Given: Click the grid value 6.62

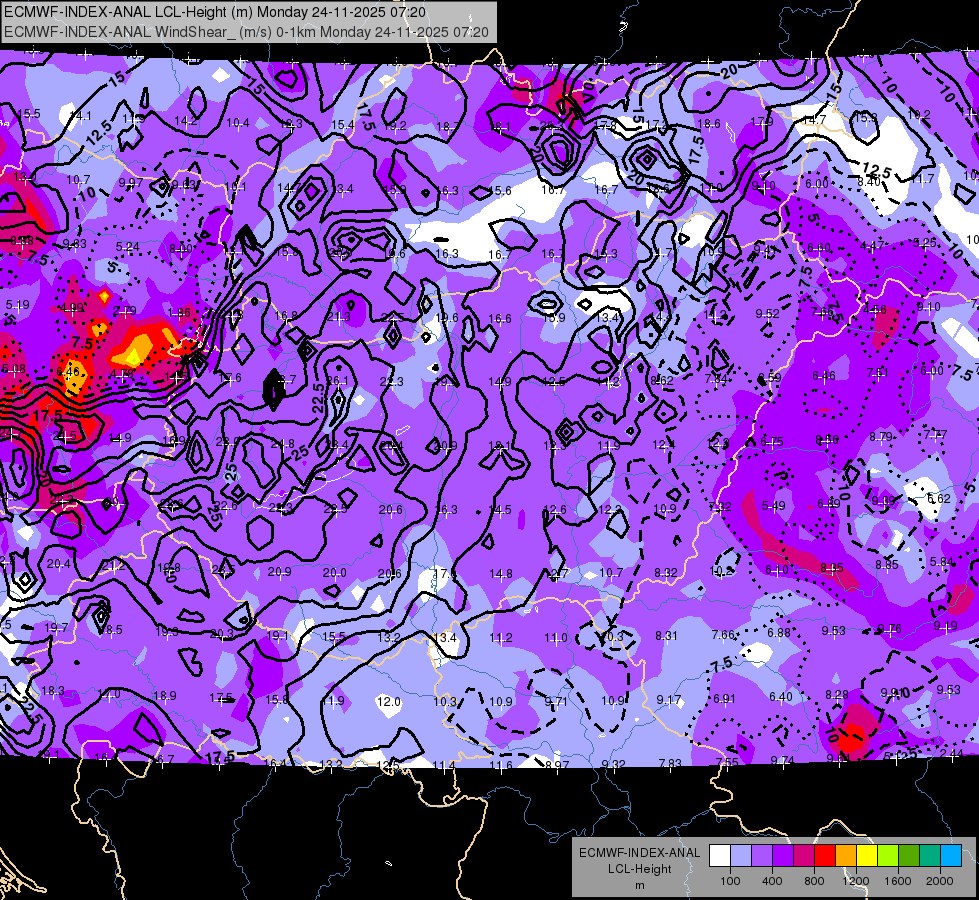Looking at the screenshot, I should click(x=938, y=498).
